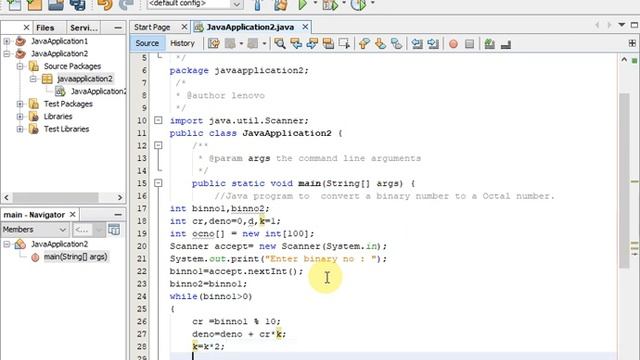
Task: Open the Members dropdown in Navigator
Action: (34, 230)
